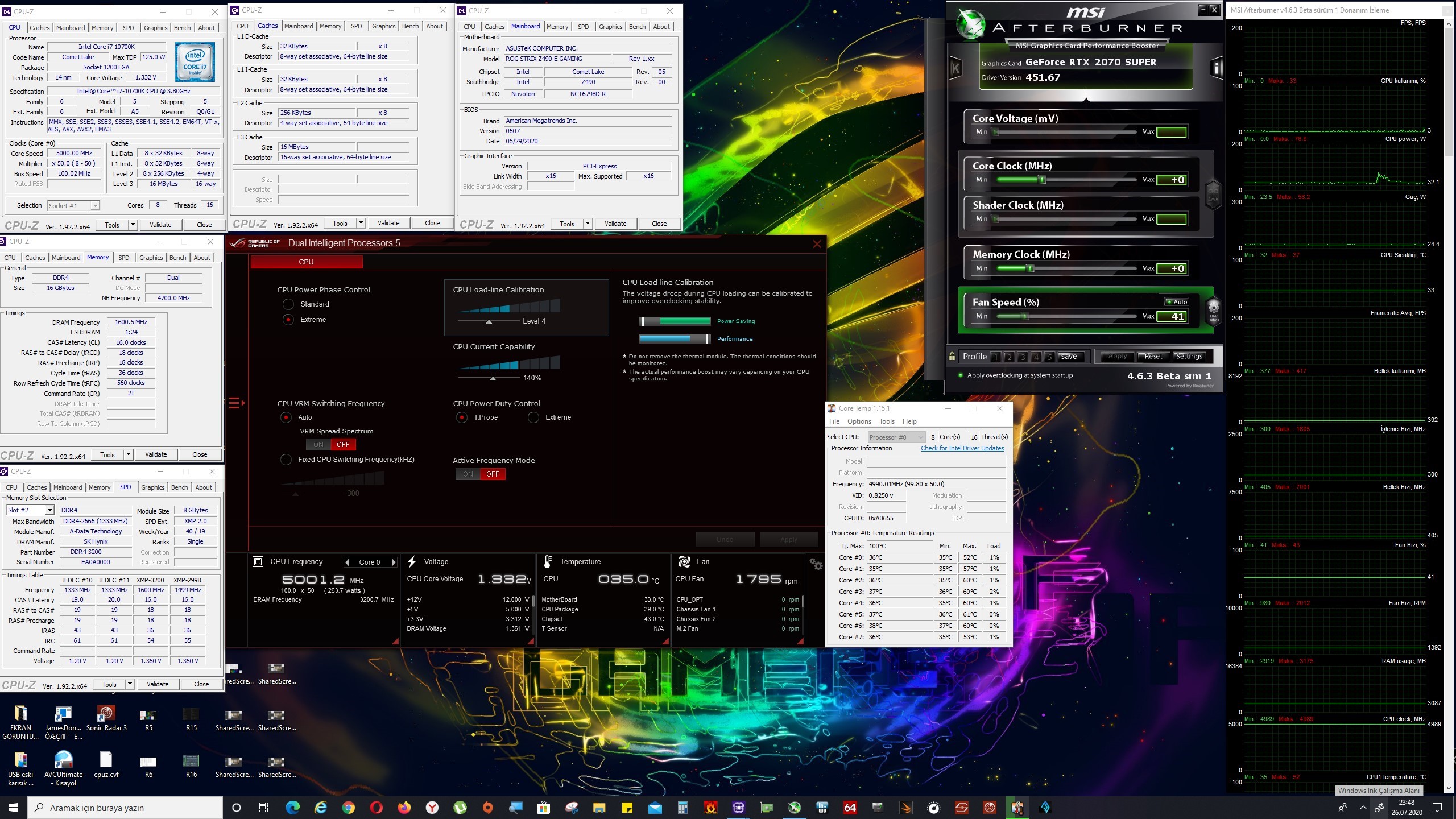Image resolution: width=1456 pixels, height=819 pixels.
Task: Open Task View on taskbar
Action: click(264, 808)
